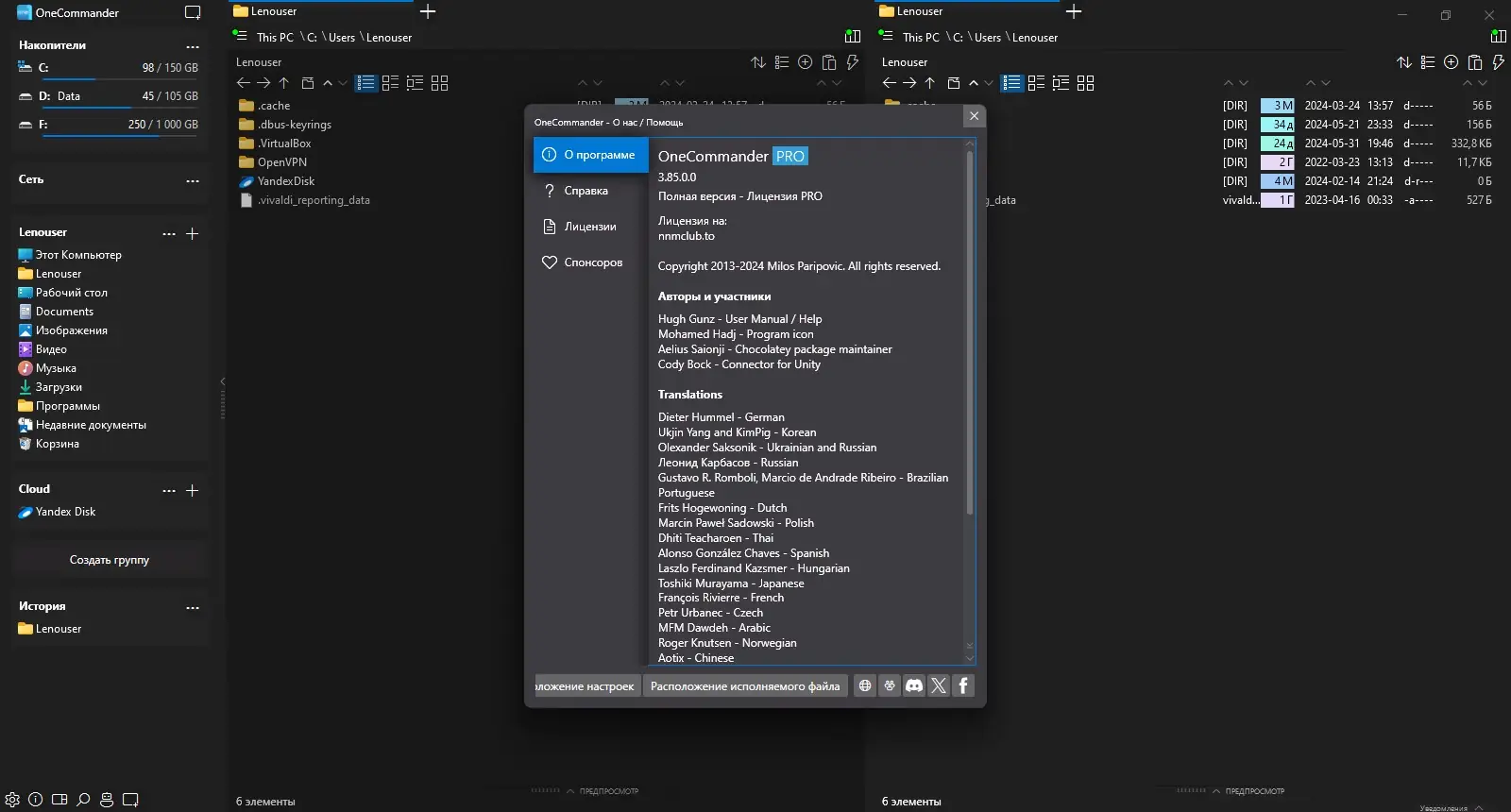Click the Facebook icon in About dialog

point(963,685)
